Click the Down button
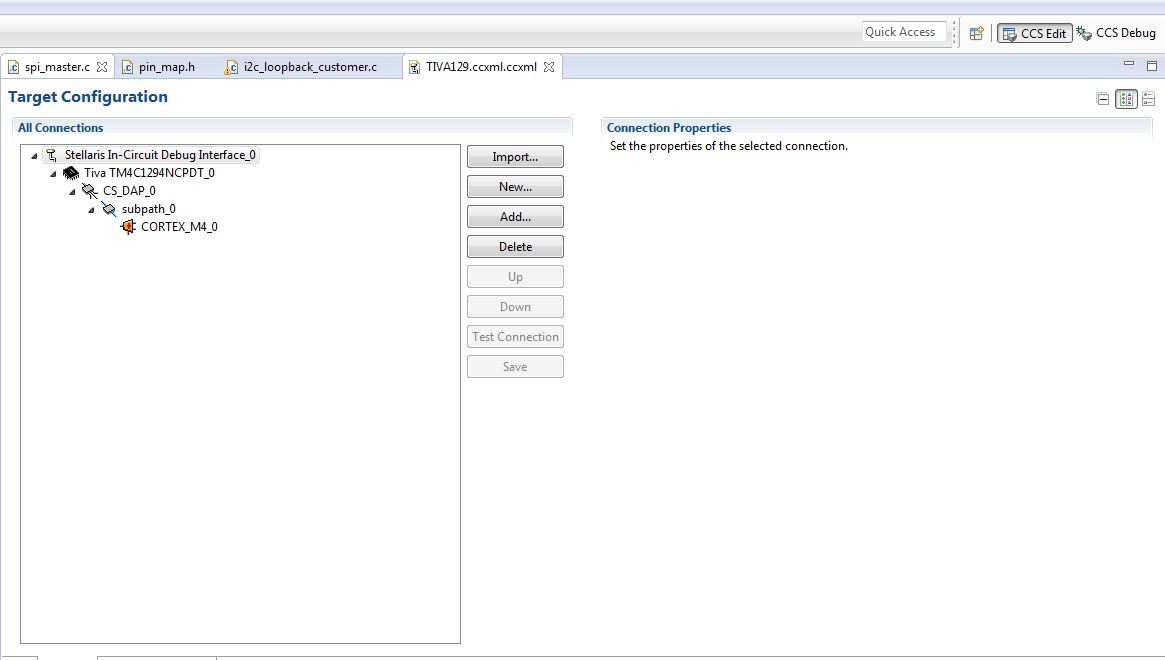 point(515,307)
